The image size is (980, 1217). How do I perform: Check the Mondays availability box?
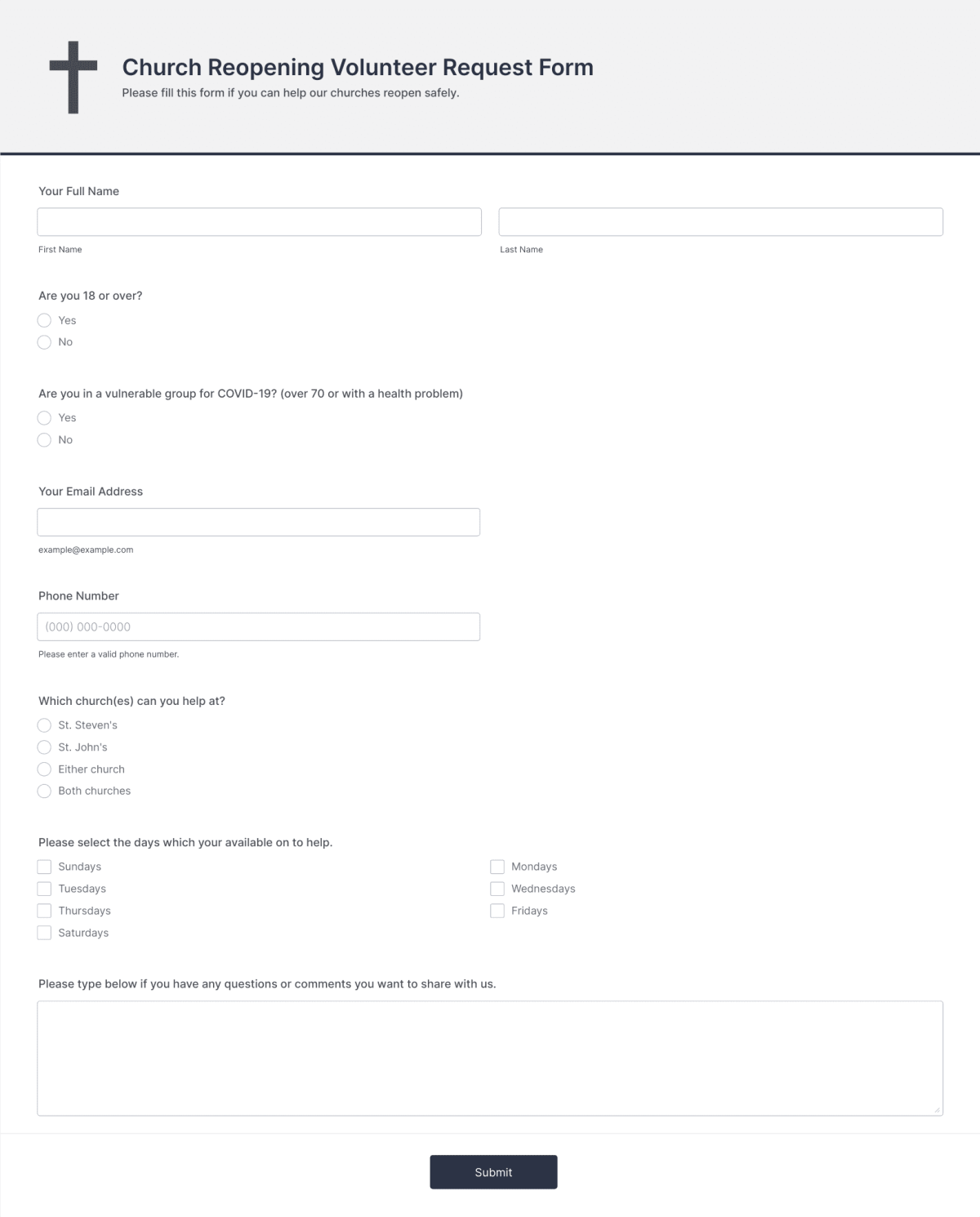497,866
